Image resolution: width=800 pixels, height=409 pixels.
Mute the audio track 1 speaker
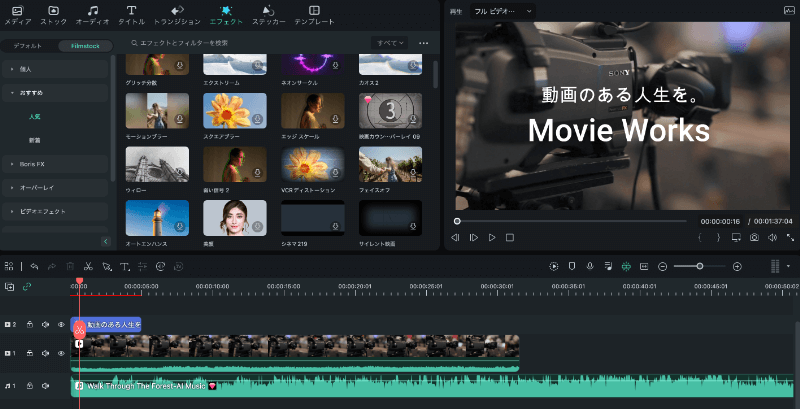click(46, 385)
